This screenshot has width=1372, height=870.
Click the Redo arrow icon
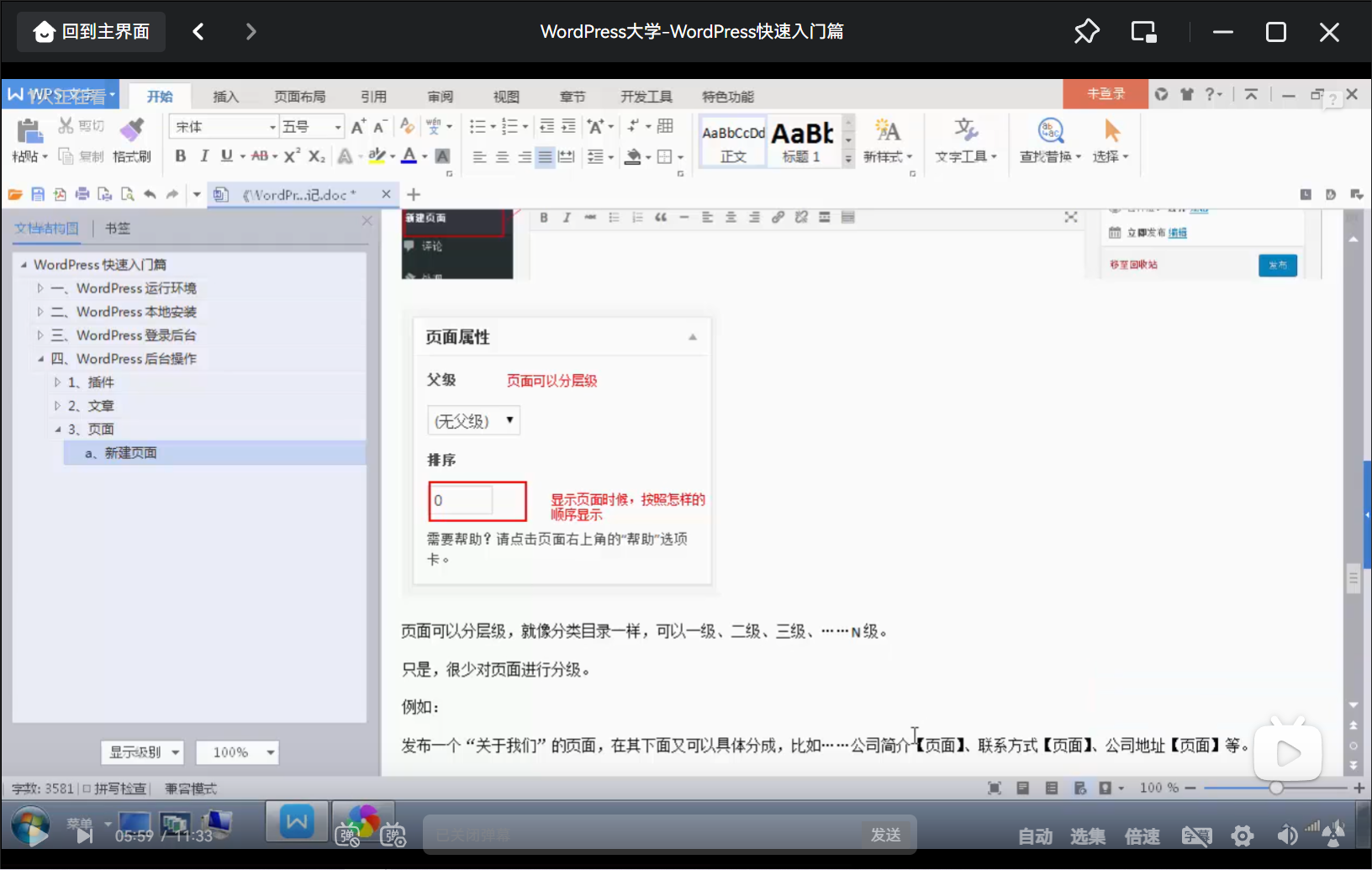coord(172,194)
